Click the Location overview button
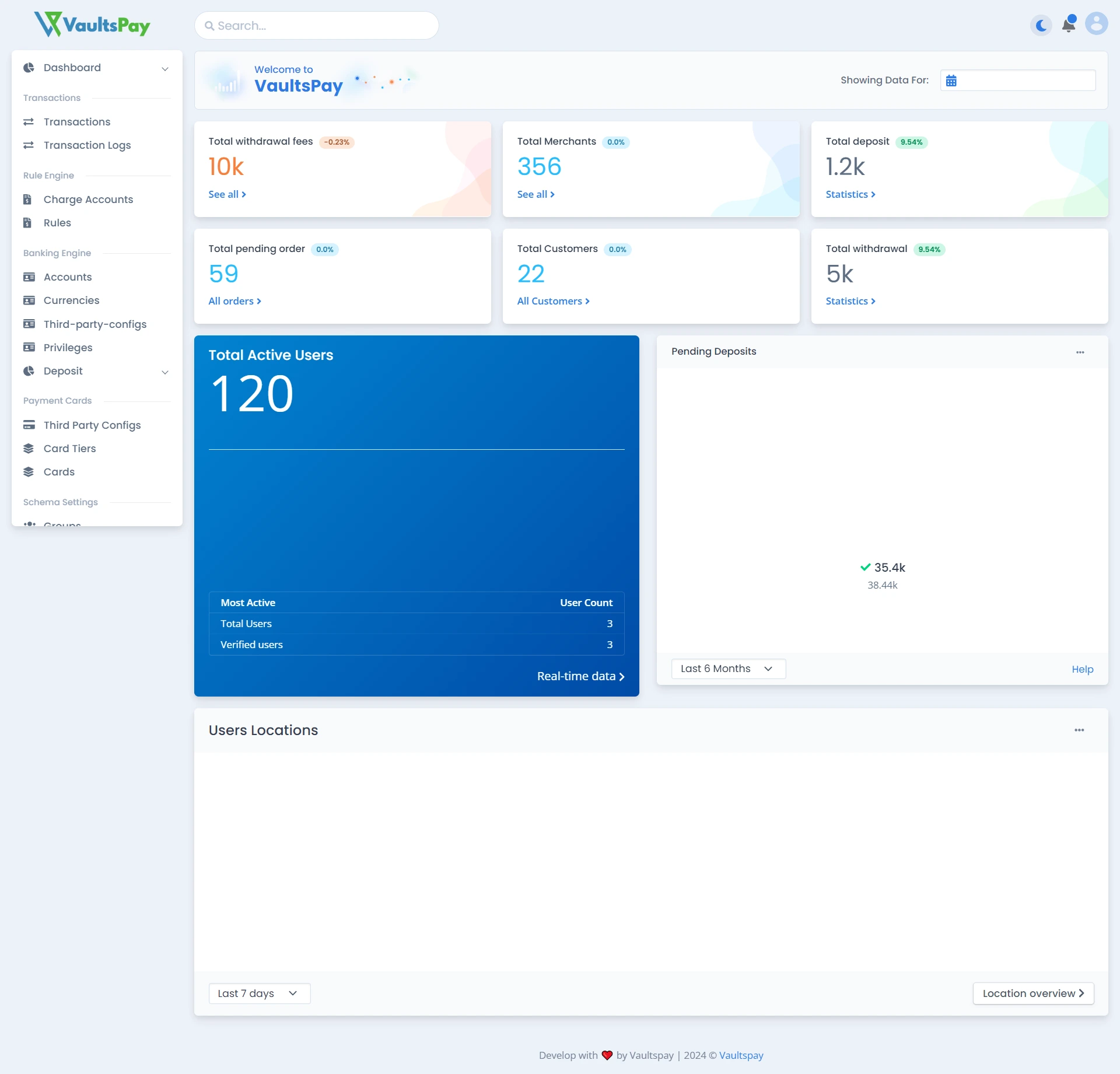This screenshot has height=1074, width=1120. click(x=1032, y=993)
